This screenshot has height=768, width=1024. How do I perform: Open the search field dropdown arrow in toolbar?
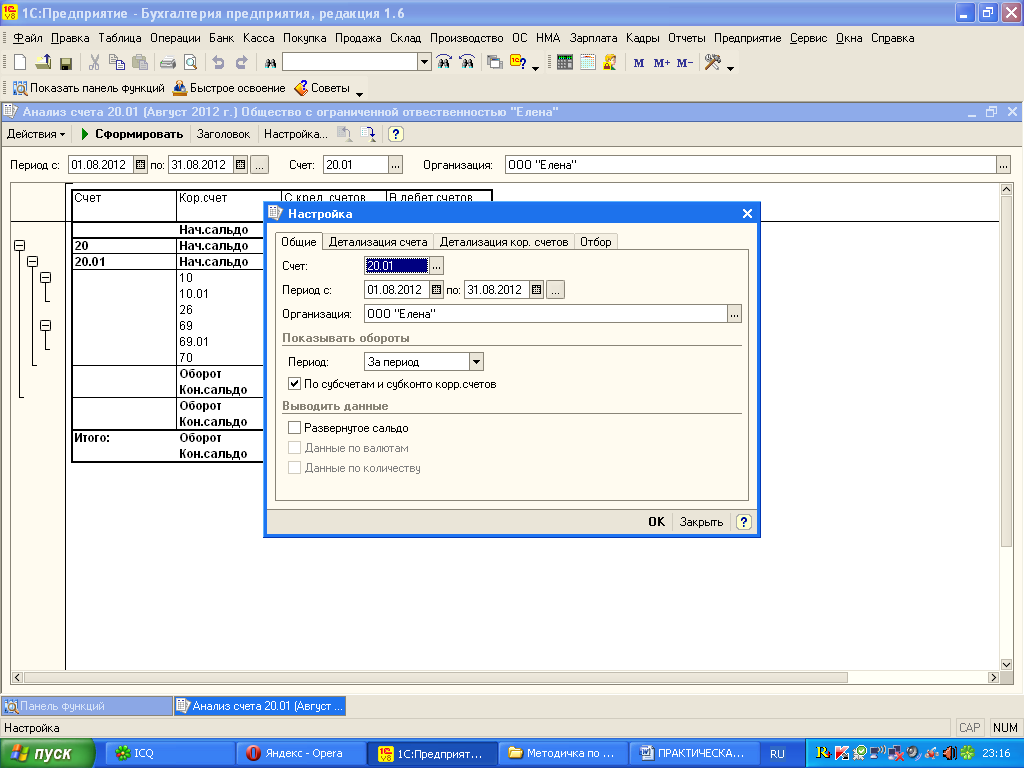tap(424, 63)
